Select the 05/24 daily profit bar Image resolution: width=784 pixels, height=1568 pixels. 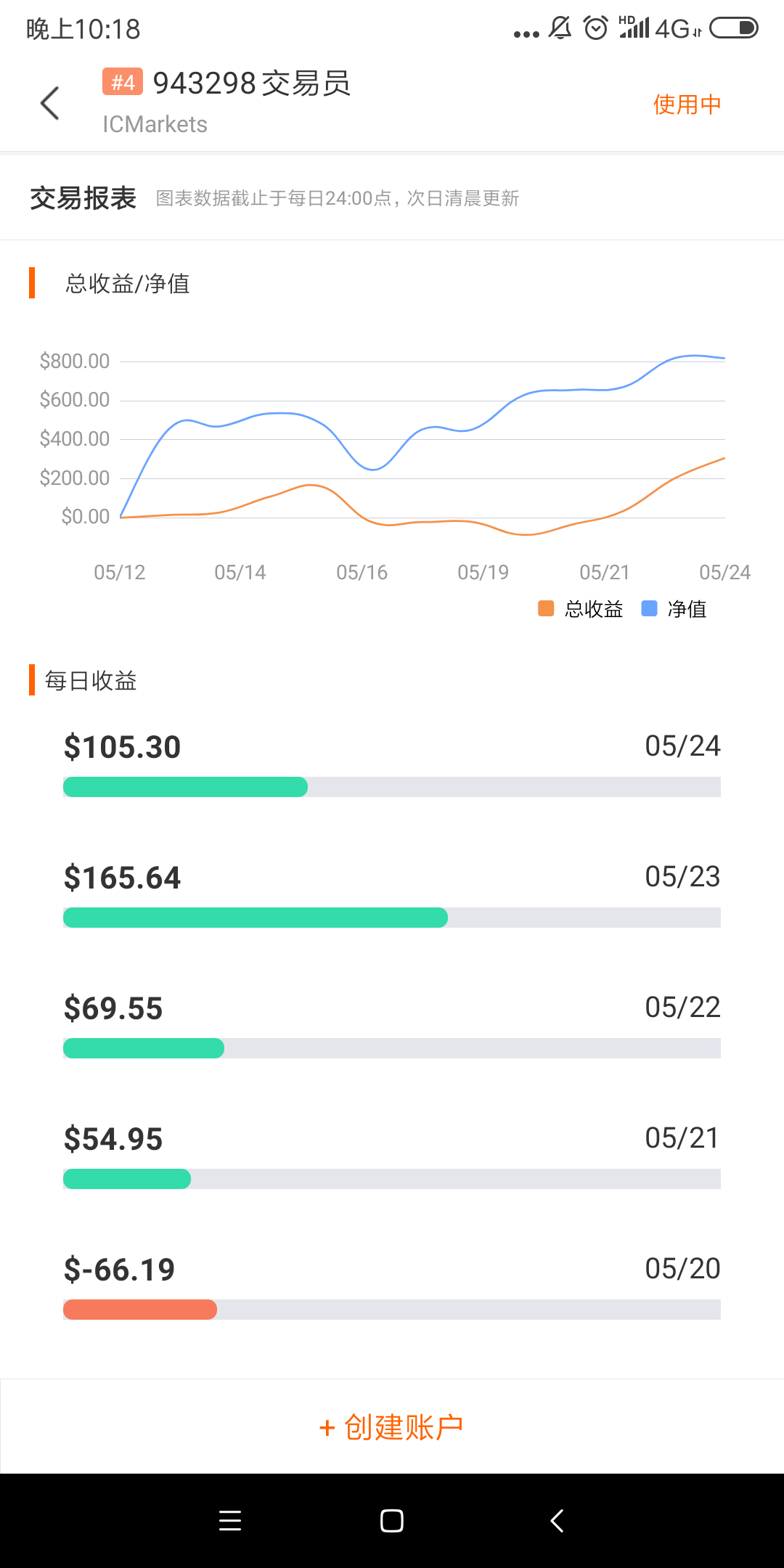(x=392, y=787)
